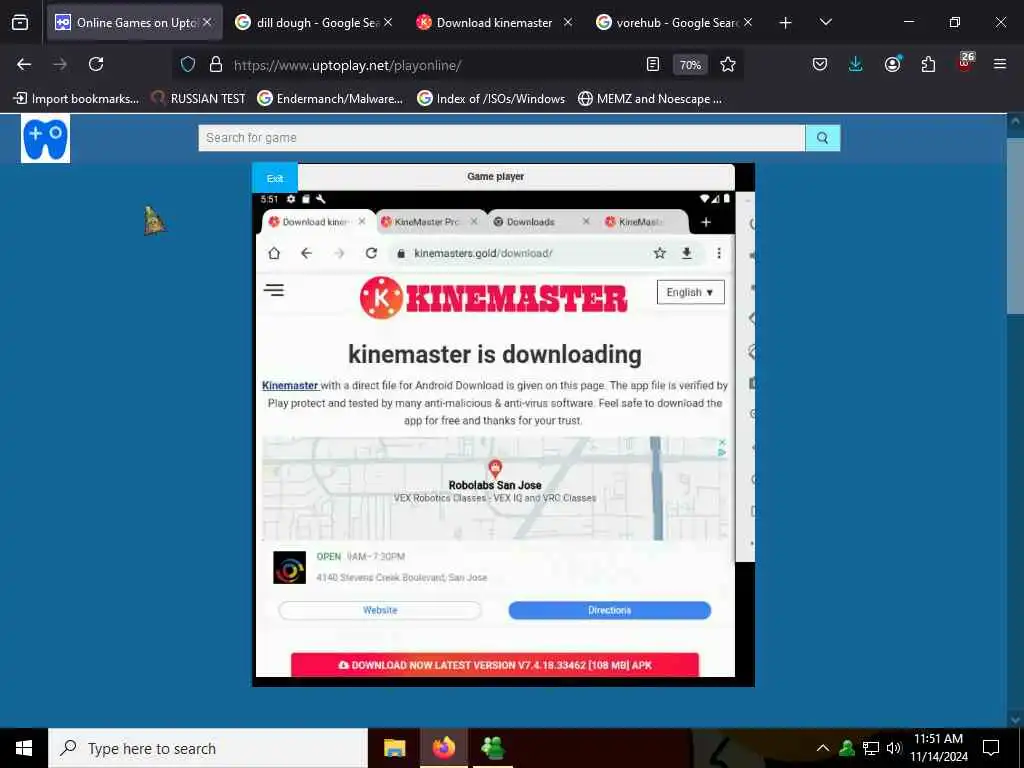Switch to the vorehub Google Search tab

(674, 23)
